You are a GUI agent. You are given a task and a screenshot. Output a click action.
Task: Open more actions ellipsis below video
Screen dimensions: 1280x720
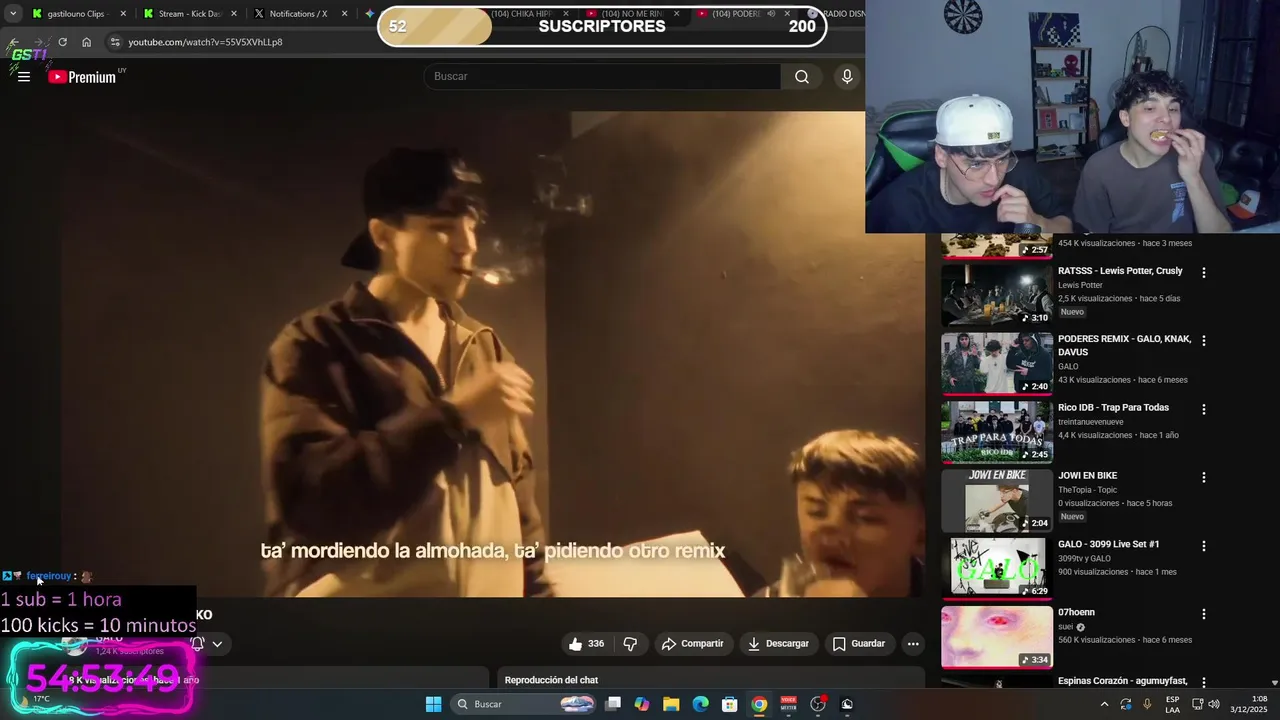[913, 644]
